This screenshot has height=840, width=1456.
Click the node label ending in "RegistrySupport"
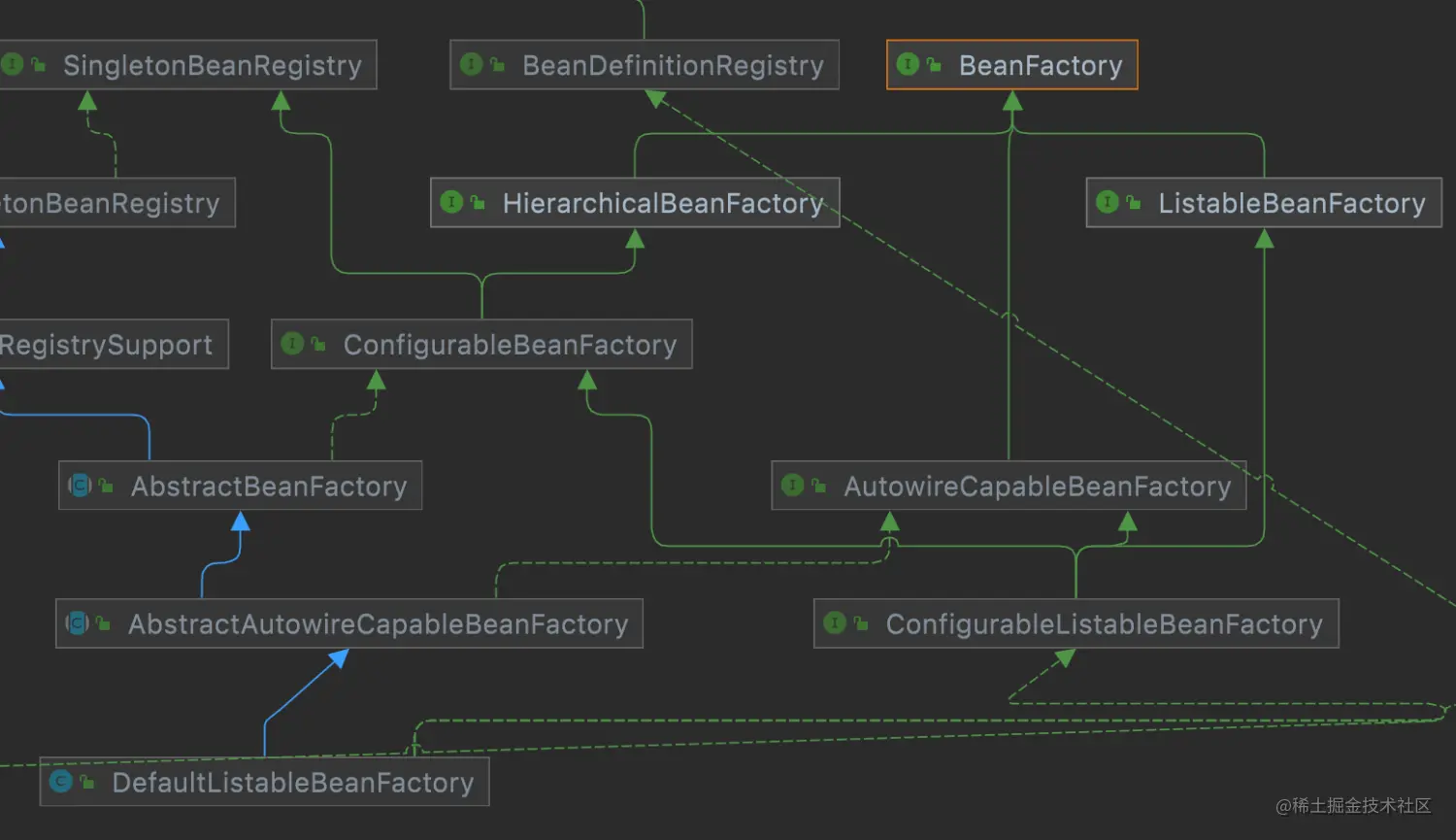pyautogui.click(x=106, y=345)
